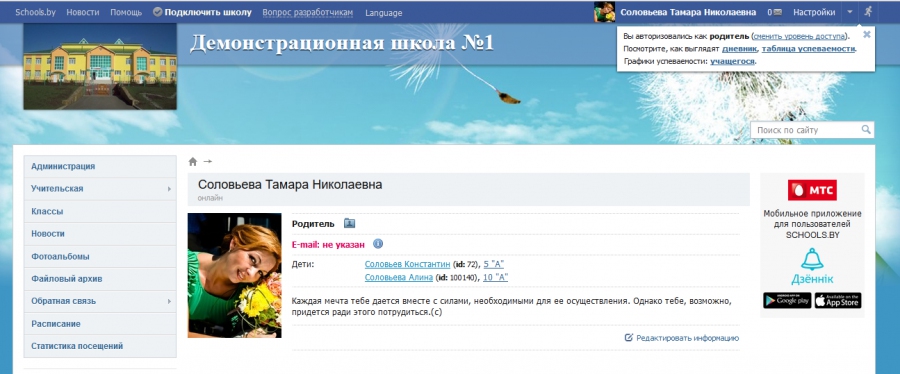900x374 pixels.
Task: Click the E-mail: не указан text
Action: [328, 244]
